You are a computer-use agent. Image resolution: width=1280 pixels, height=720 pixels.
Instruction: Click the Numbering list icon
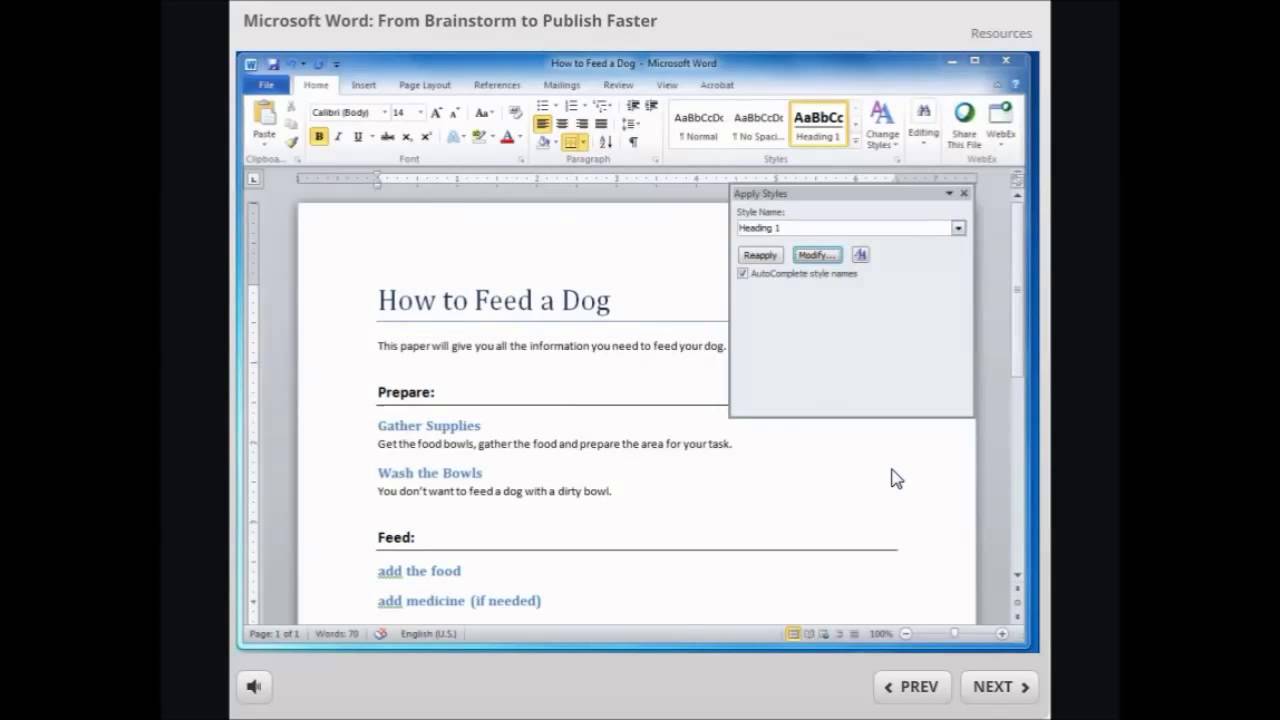click(x=571, y=106)
